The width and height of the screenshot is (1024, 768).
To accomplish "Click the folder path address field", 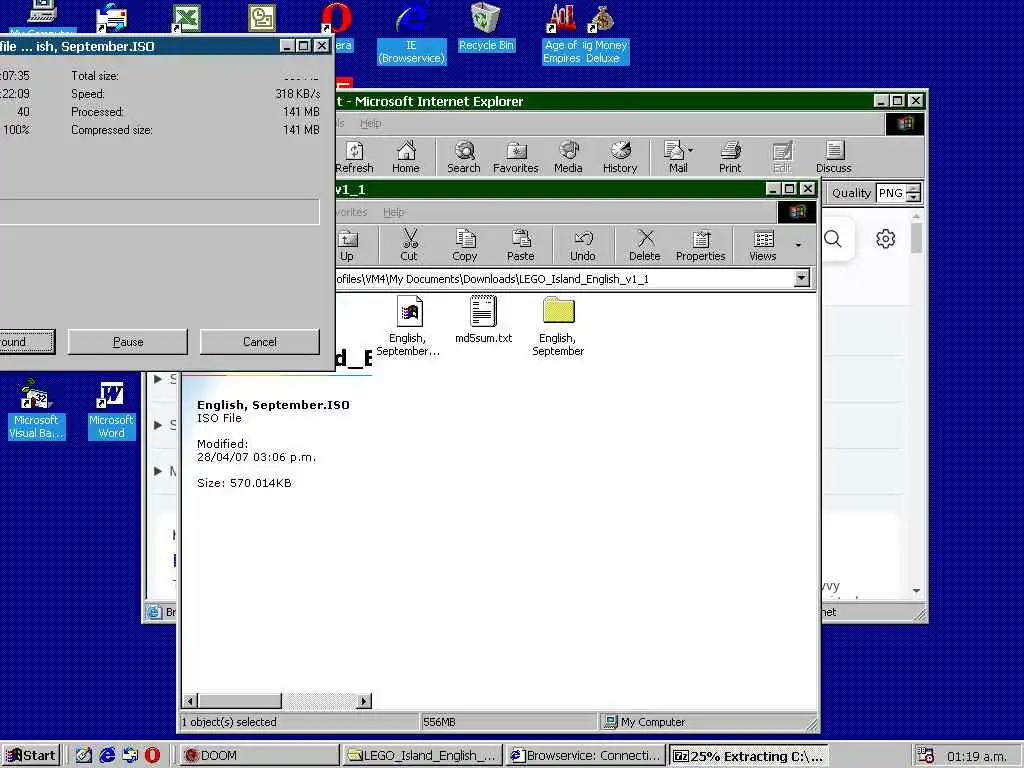I will [564, 279].
